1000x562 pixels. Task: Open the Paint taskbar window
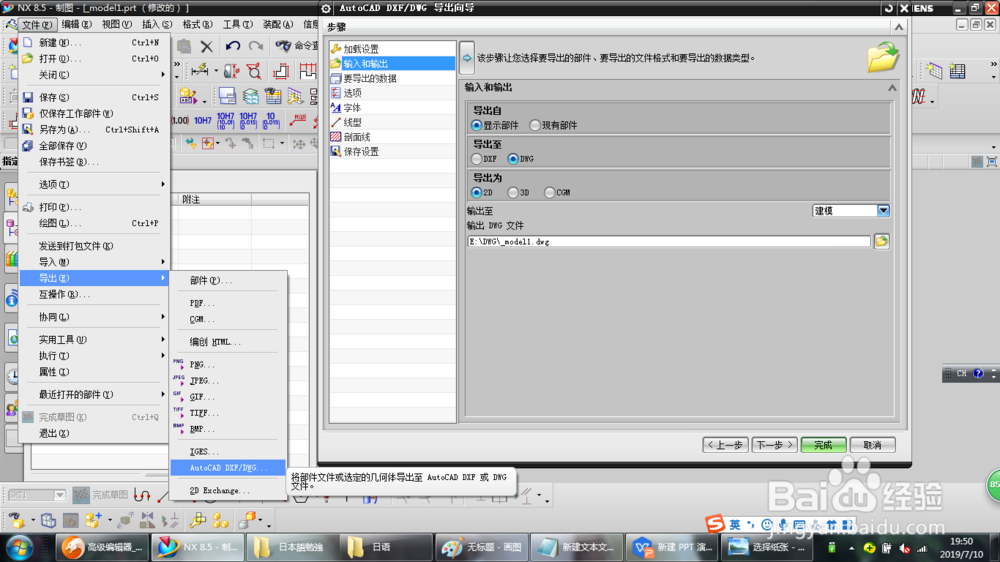(x=482, y=547)
